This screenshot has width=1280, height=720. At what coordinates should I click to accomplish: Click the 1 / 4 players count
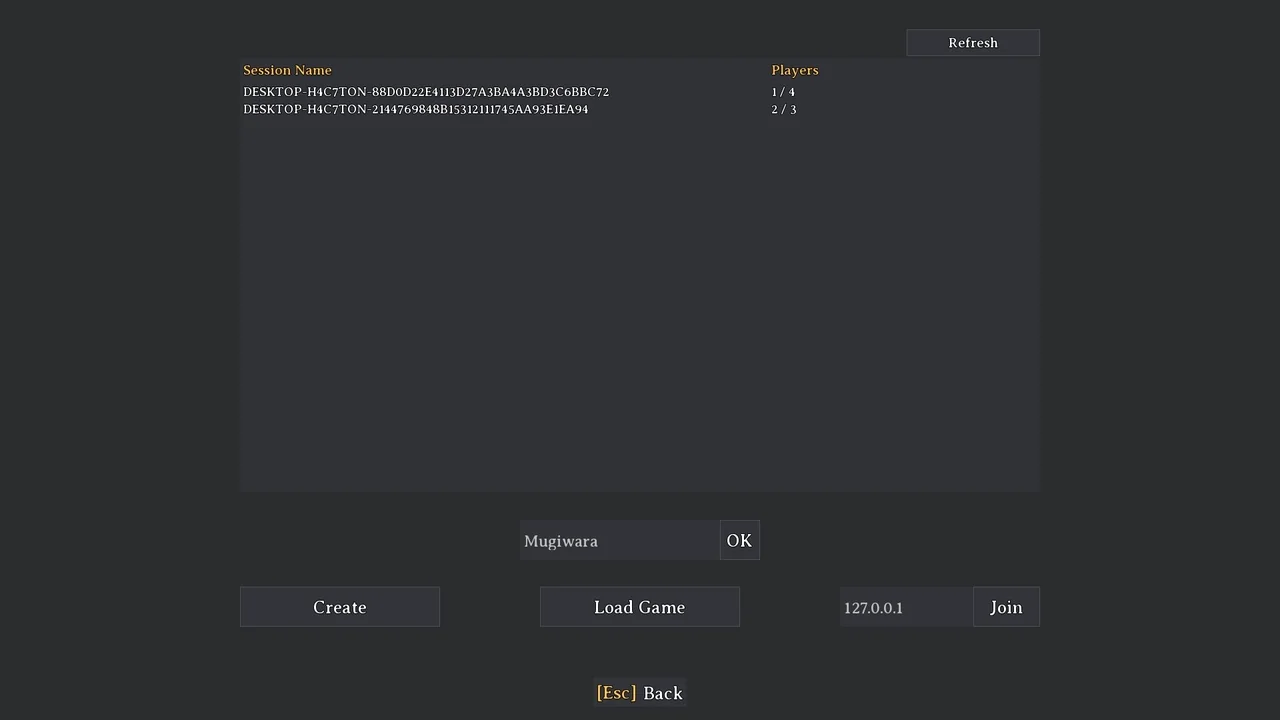click(783, 92)
